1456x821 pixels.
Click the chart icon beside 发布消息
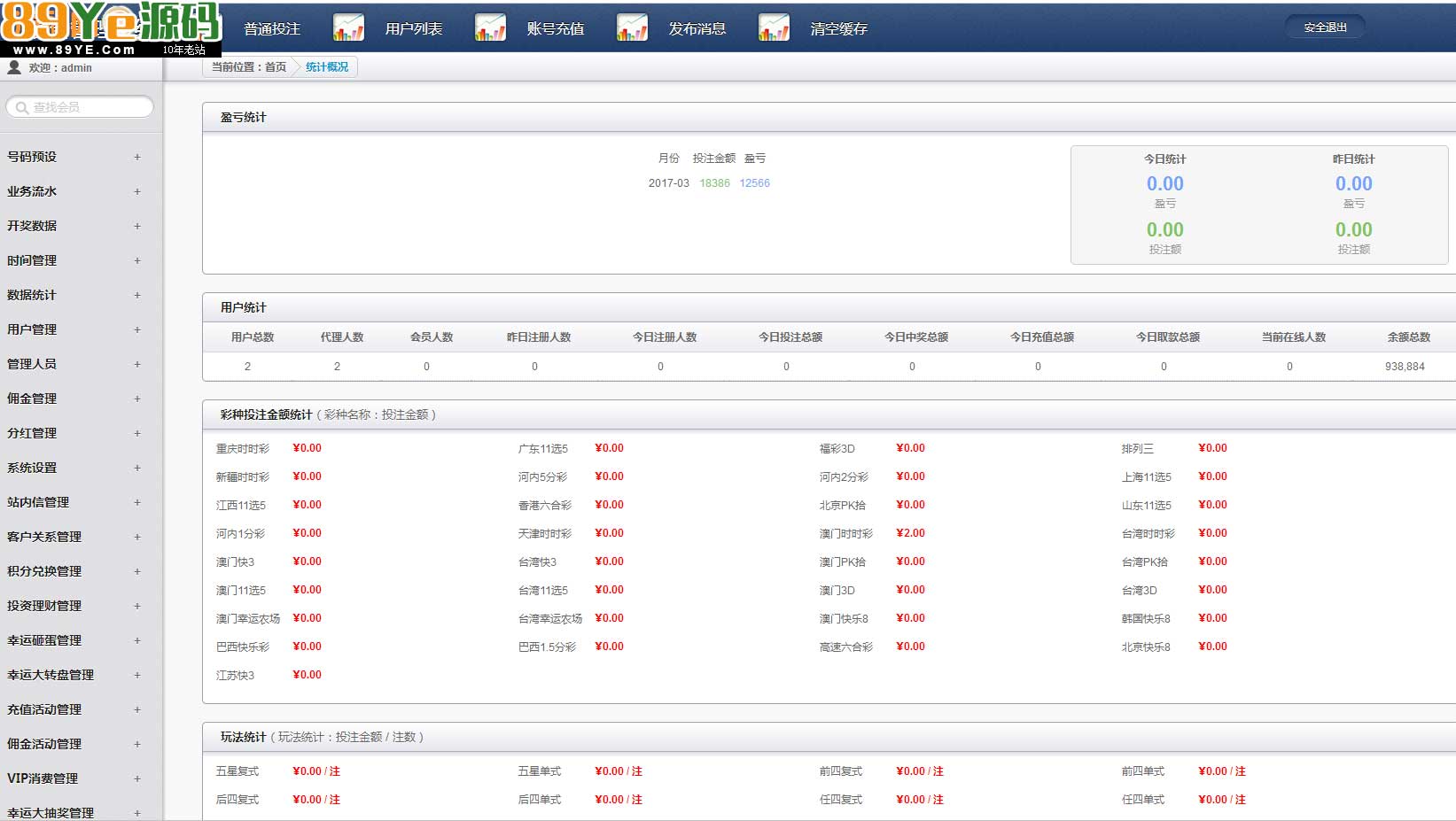tap(632, 27)
